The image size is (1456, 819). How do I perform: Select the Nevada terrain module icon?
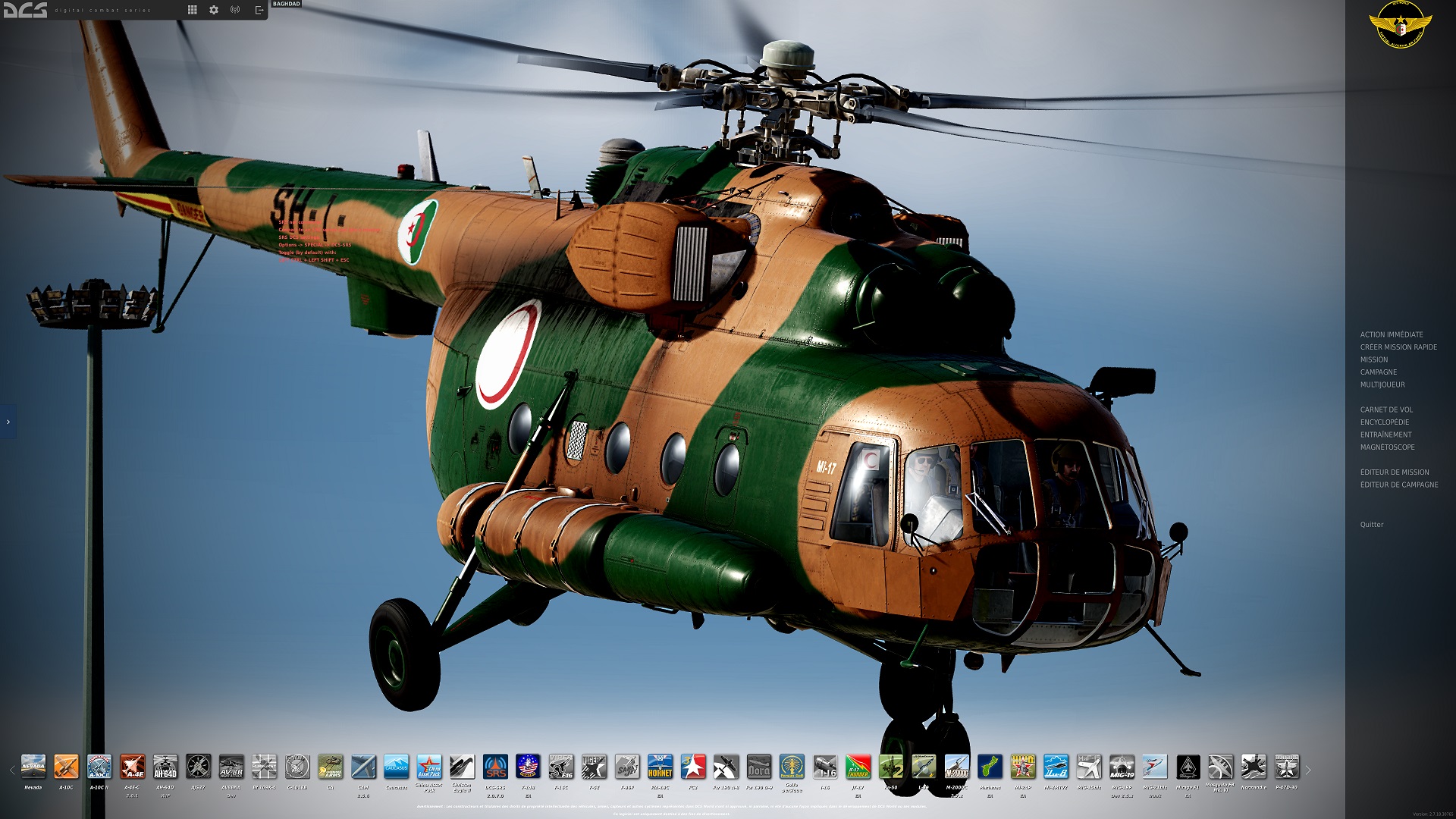[33, 767]
